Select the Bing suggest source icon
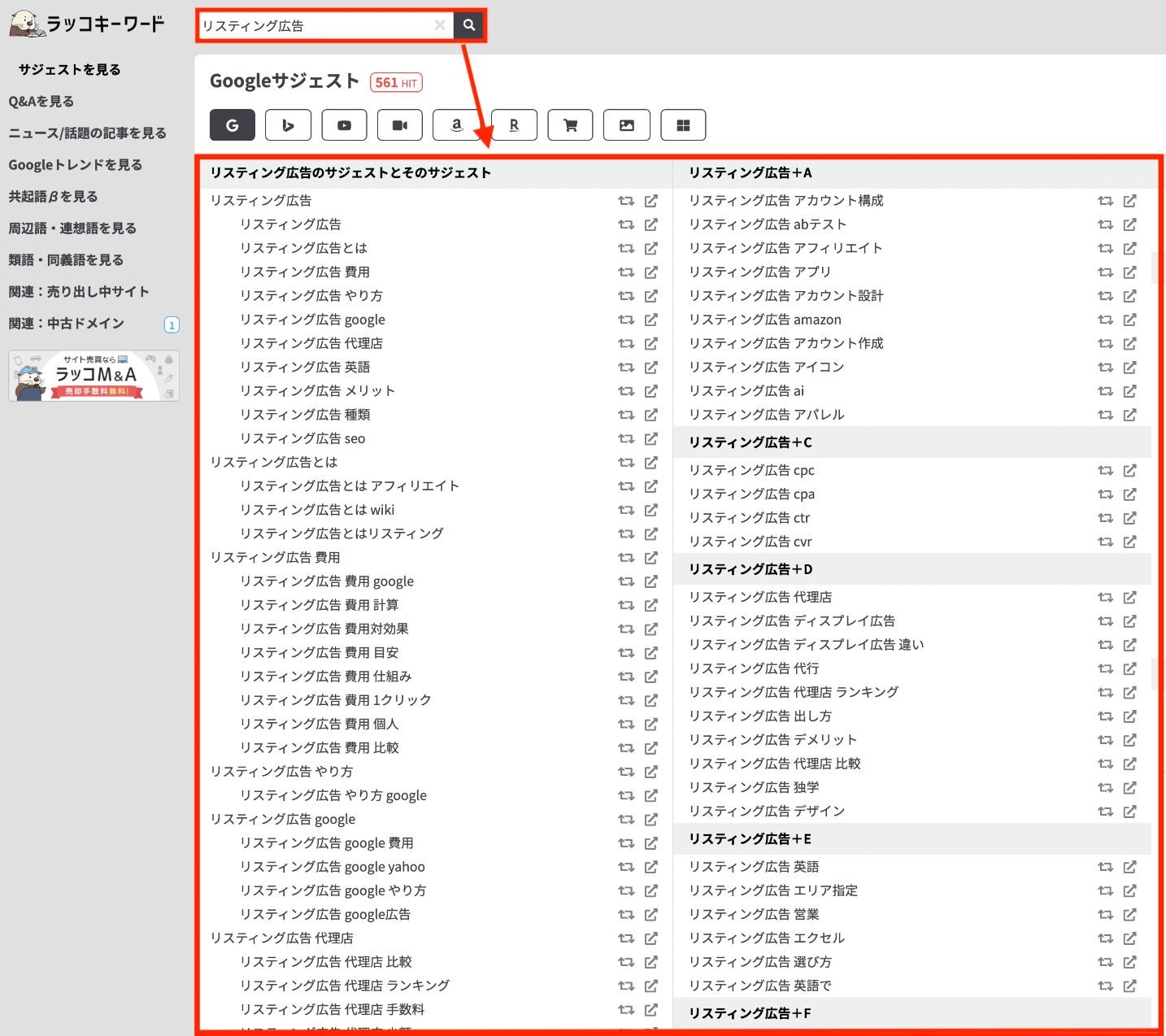1166x1036 pixels. (x=288, y=125)
